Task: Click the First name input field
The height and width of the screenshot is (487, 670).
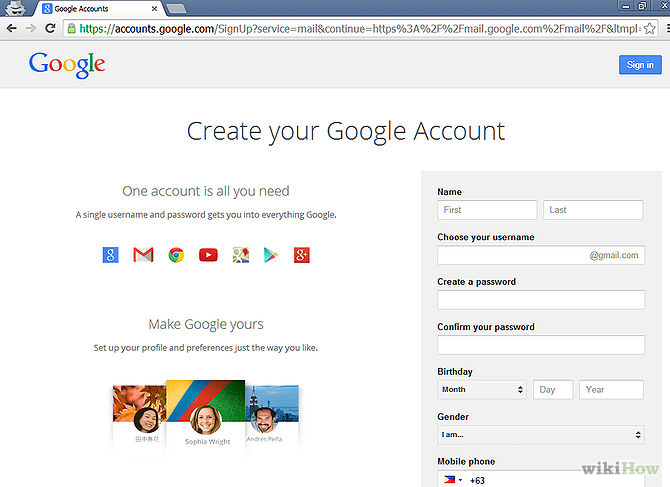Action: coord(487,210)
